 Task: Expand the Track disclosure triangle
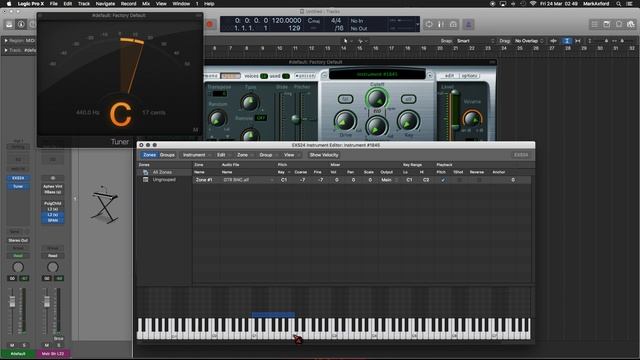(x=6, y=50)
